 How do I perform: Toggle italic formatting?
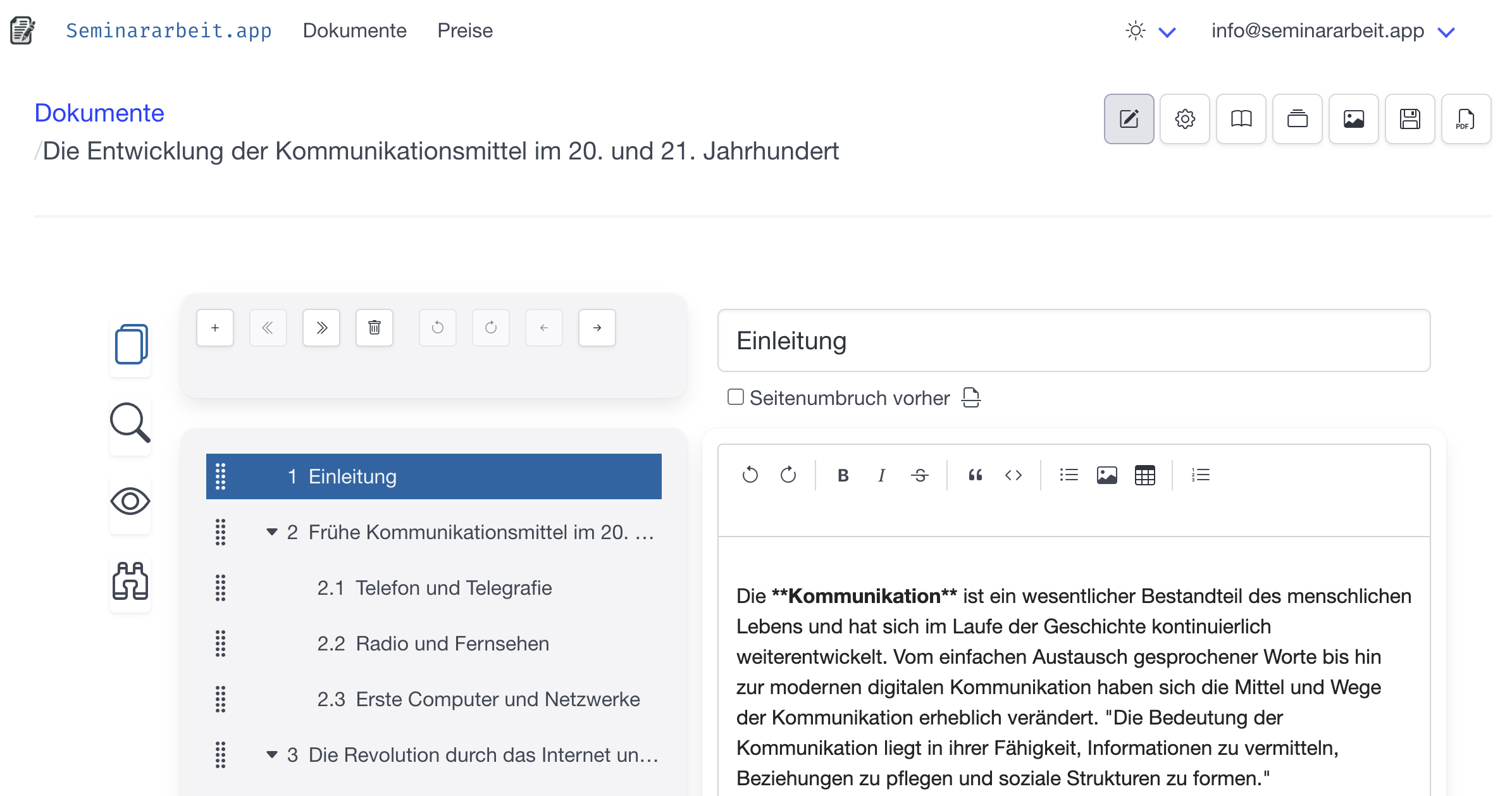pyautogui.click(x=881, y=475)
